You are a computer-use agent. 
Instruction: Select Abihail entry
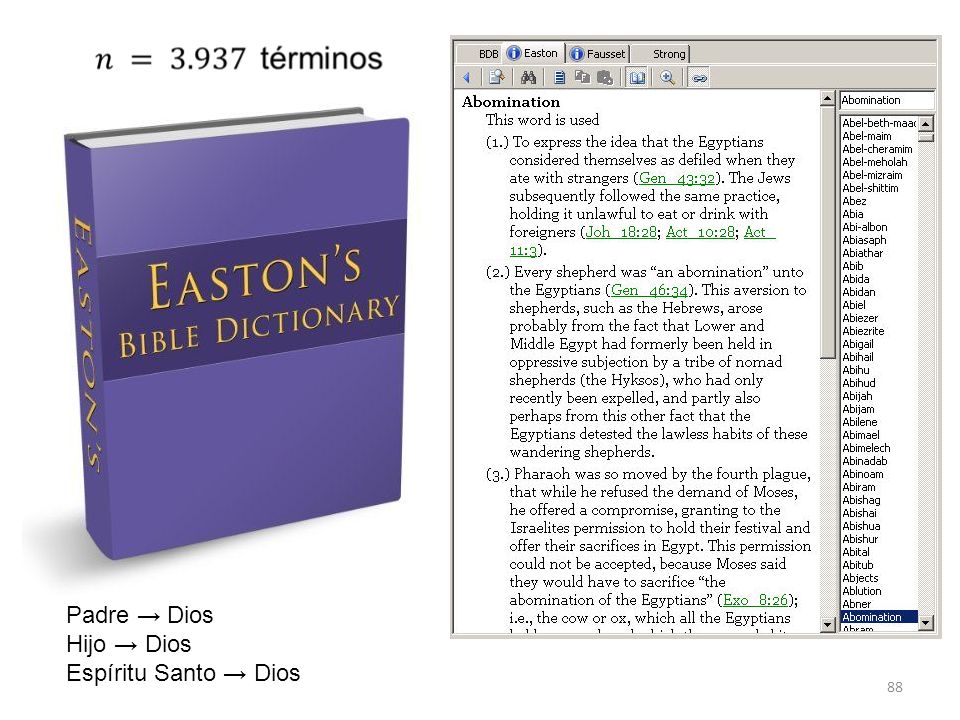(x=858, y=357)
